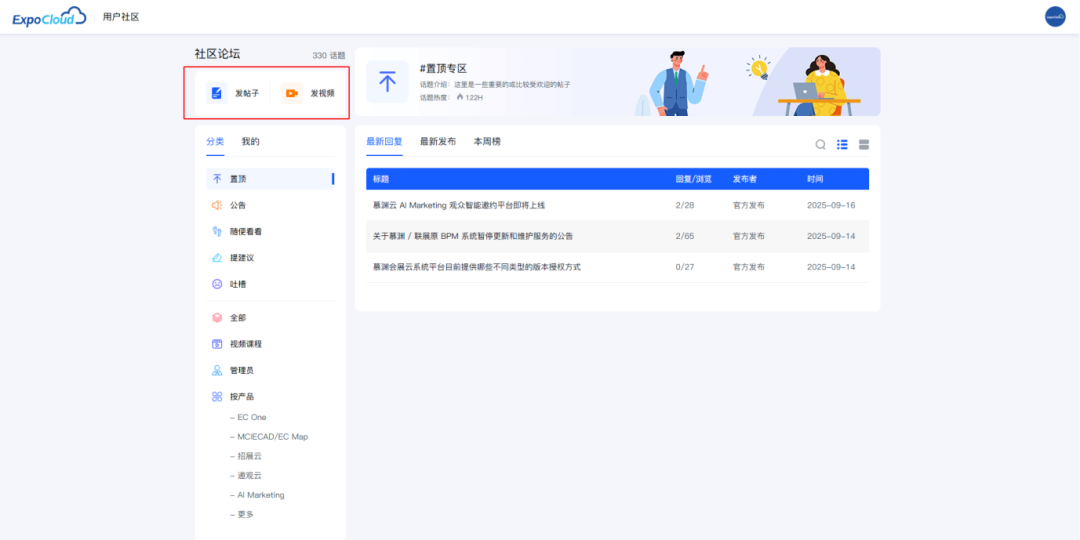This screenshot has width=1080, height=540.
Task: Select EC One product filter
Action: pos(251,417)
